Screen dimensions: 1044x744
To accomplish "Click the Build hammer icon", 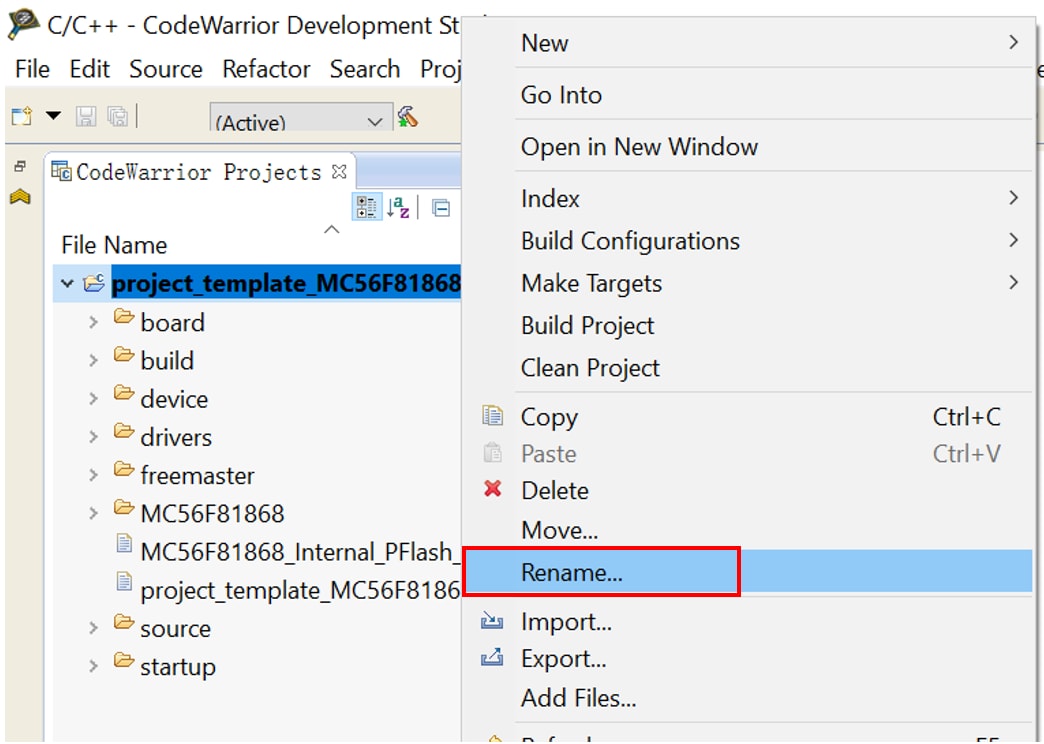I will (407, 117).
